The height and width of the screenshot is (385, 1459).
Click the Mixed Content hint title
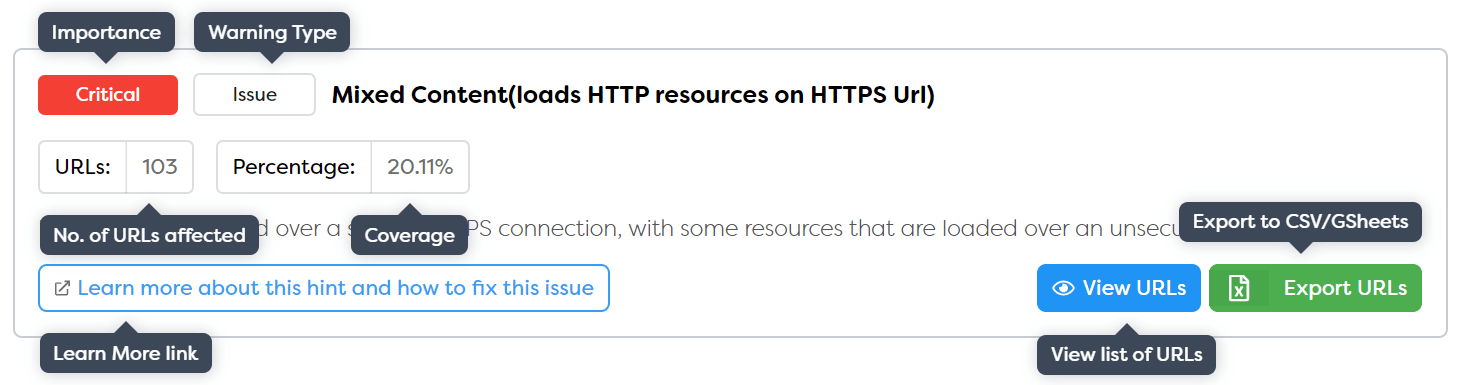pyautogui.click(x=633, y=95)
